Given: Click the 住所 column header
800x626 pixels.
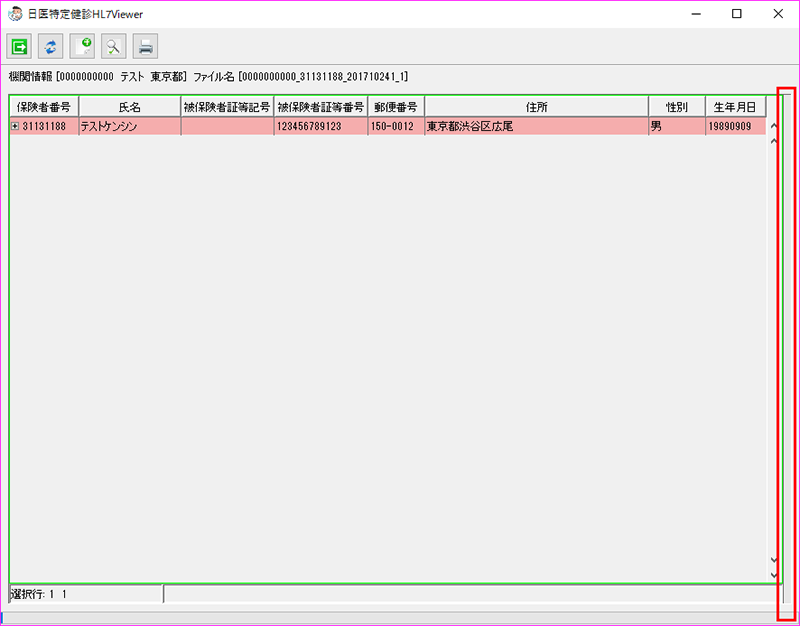Looking at the screenshot, I should point(536,107).
